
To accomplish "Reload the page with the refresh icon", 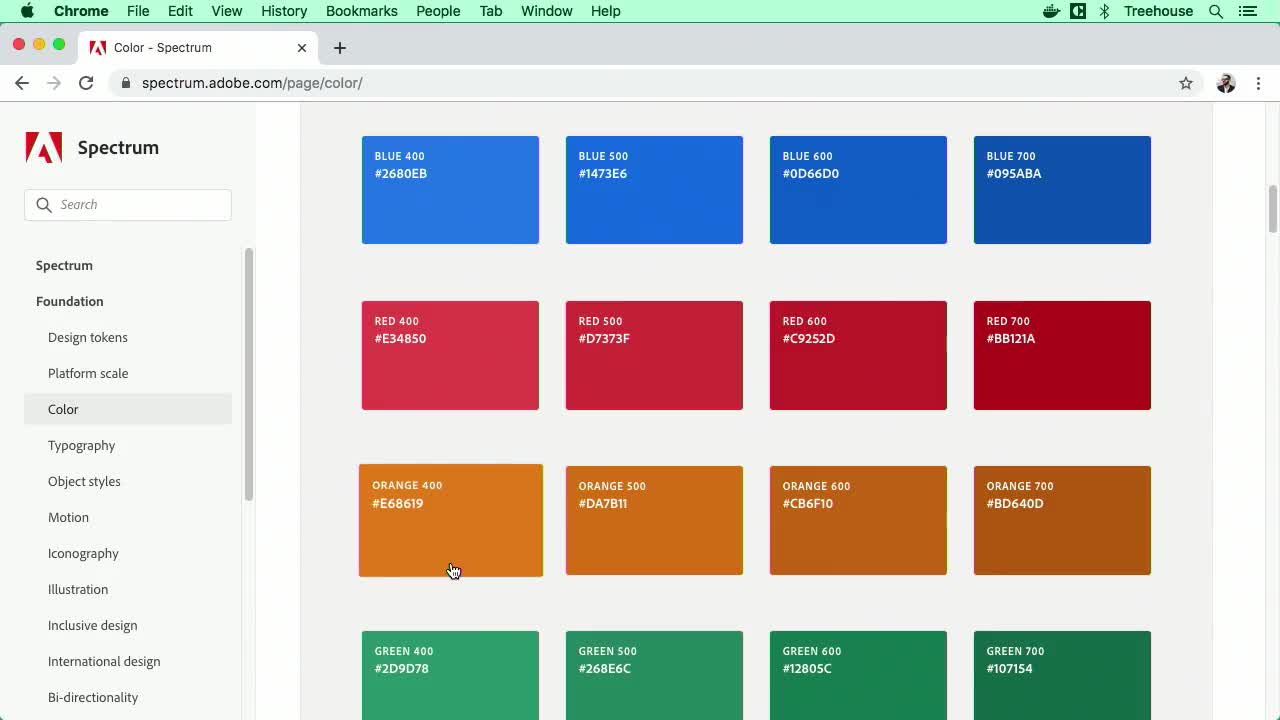I will click(86, 83).
